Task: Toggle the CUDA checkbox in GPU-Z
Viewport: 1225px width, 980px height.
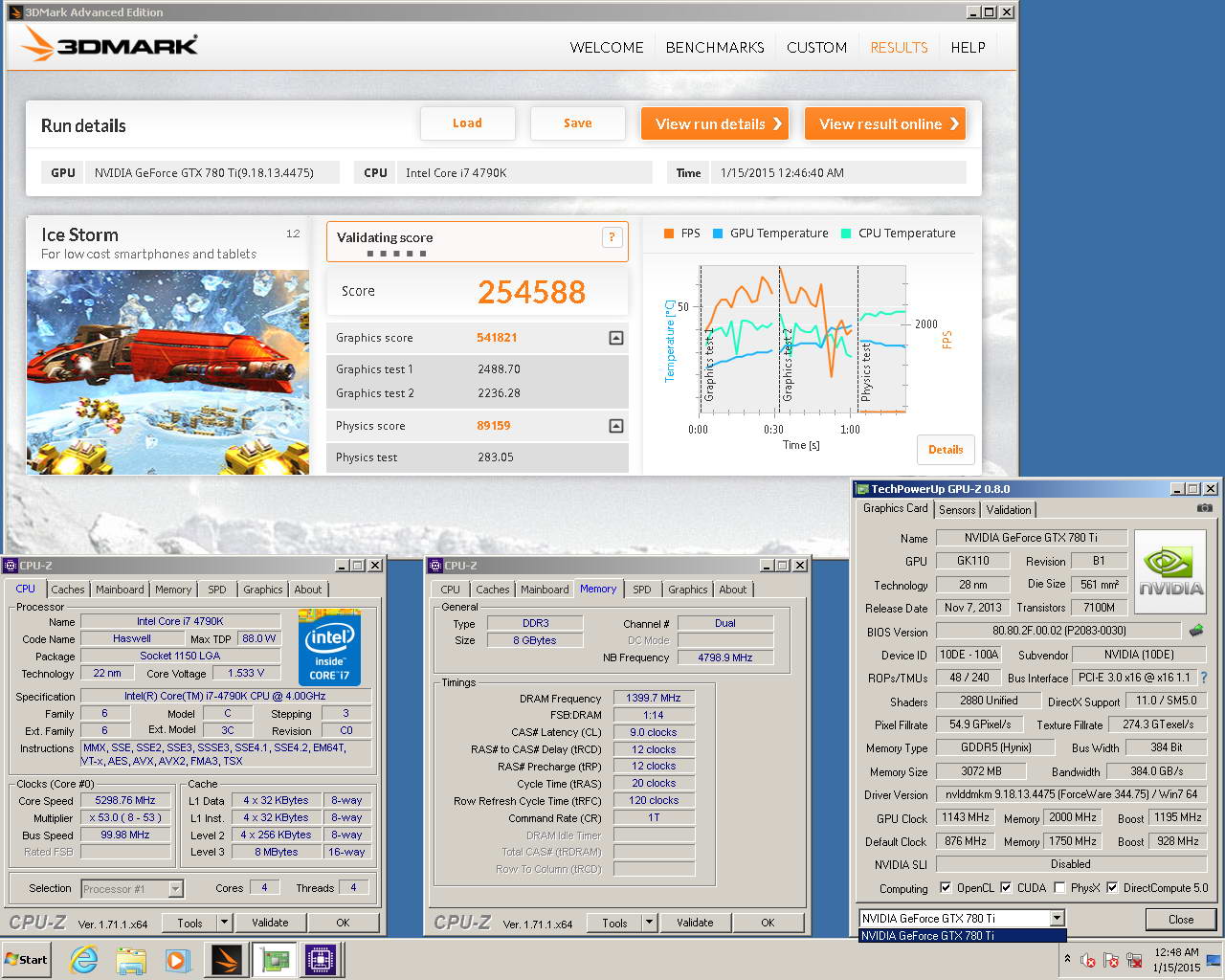Action: [x=1006, y=887]
